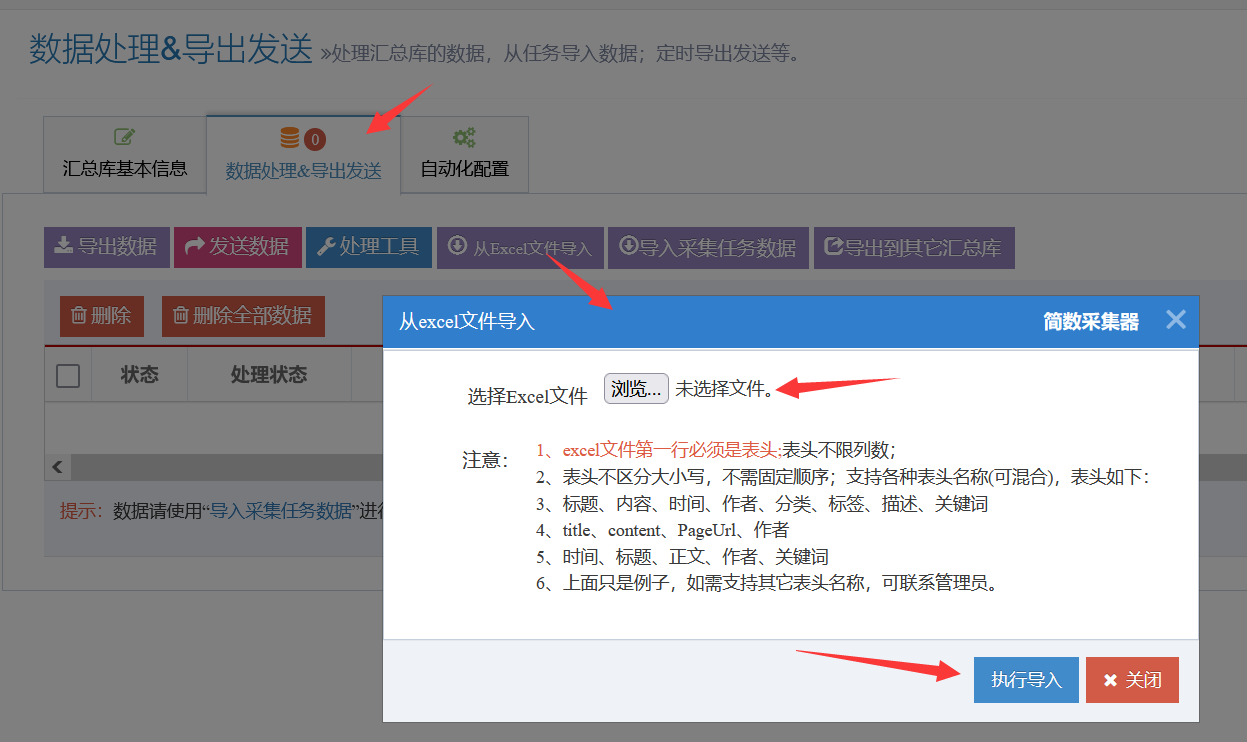Click the red 提示: label
This screenshot has width=1247, height=742.
(x=82, y=511)
